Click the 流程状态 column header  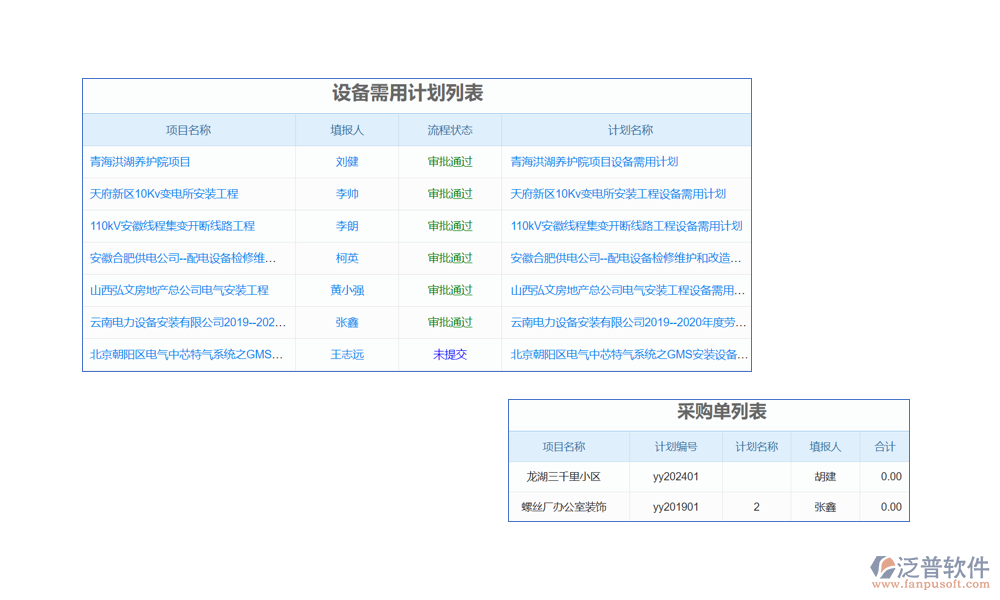(x=450, y=130)
